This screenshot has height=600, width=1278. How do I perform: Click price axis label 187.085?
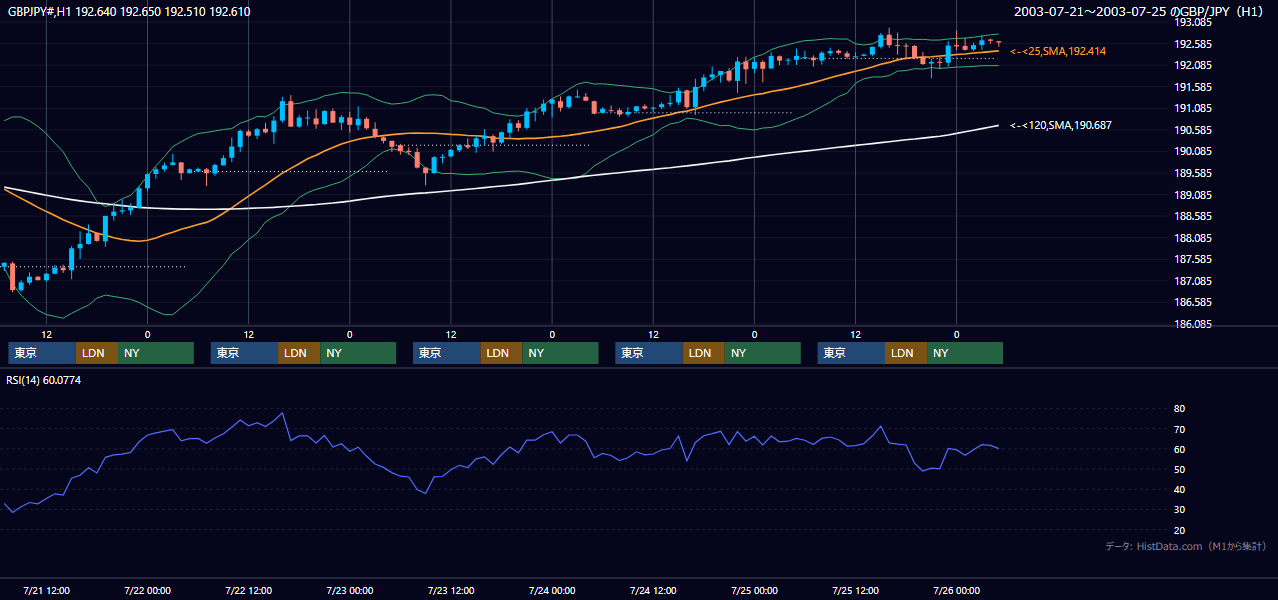(1193, 281)
